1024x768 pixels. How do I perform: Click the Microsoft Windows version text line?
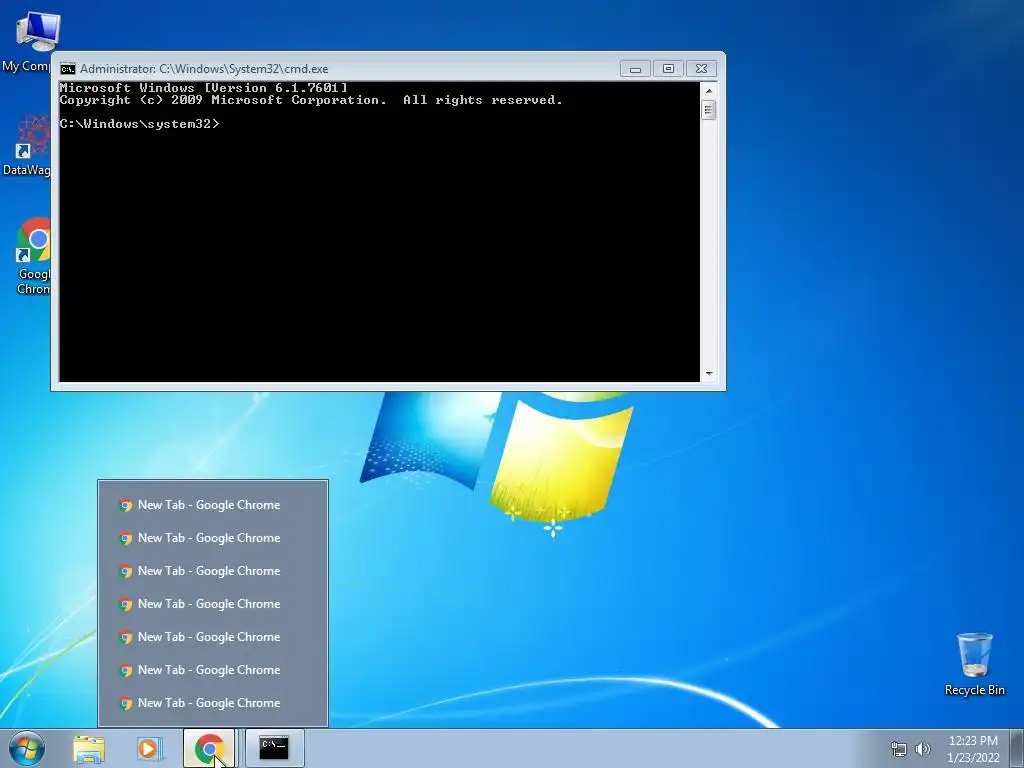(204, 88)
